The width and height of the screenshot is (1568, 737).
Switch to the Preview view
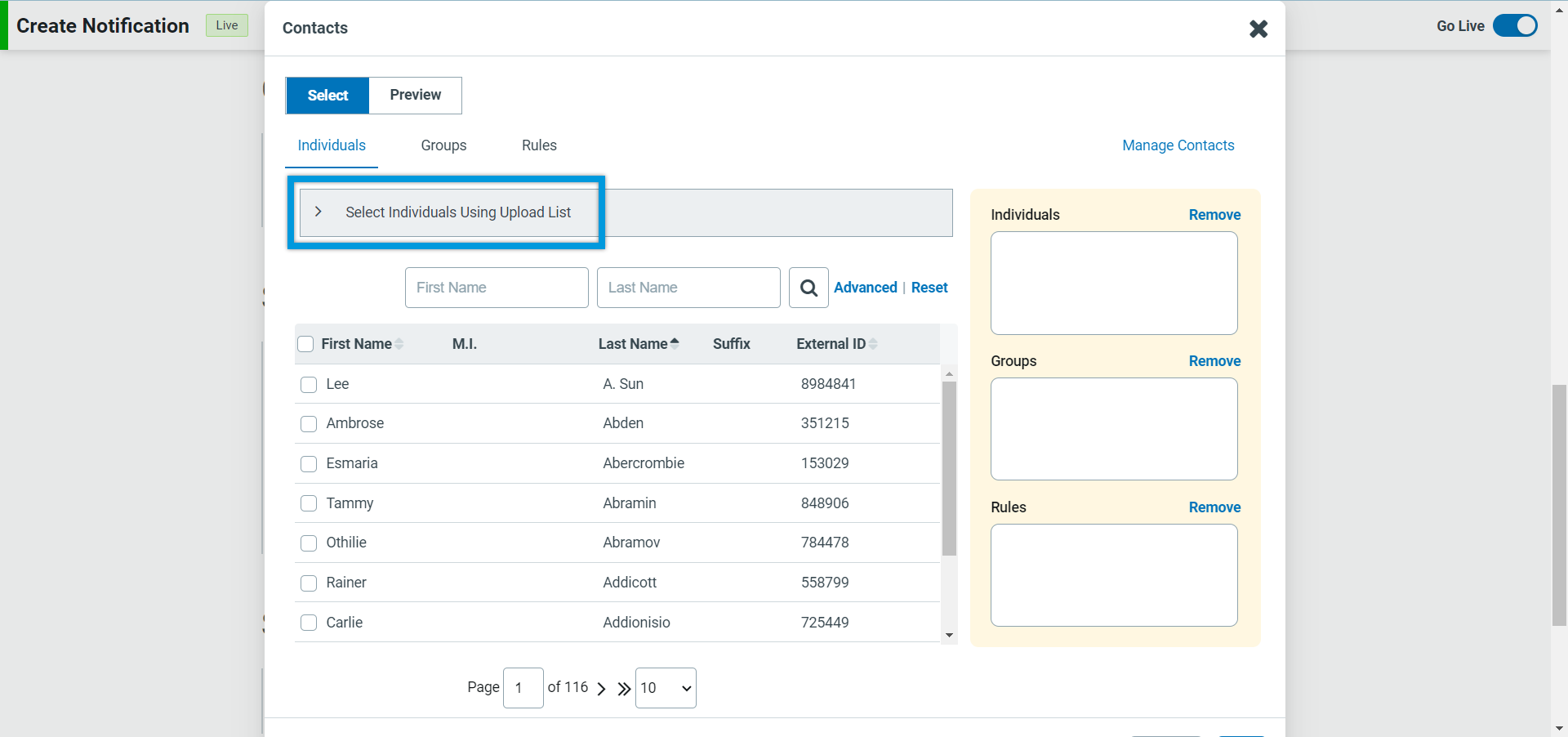pyautogui.click(x=415, y=96)
